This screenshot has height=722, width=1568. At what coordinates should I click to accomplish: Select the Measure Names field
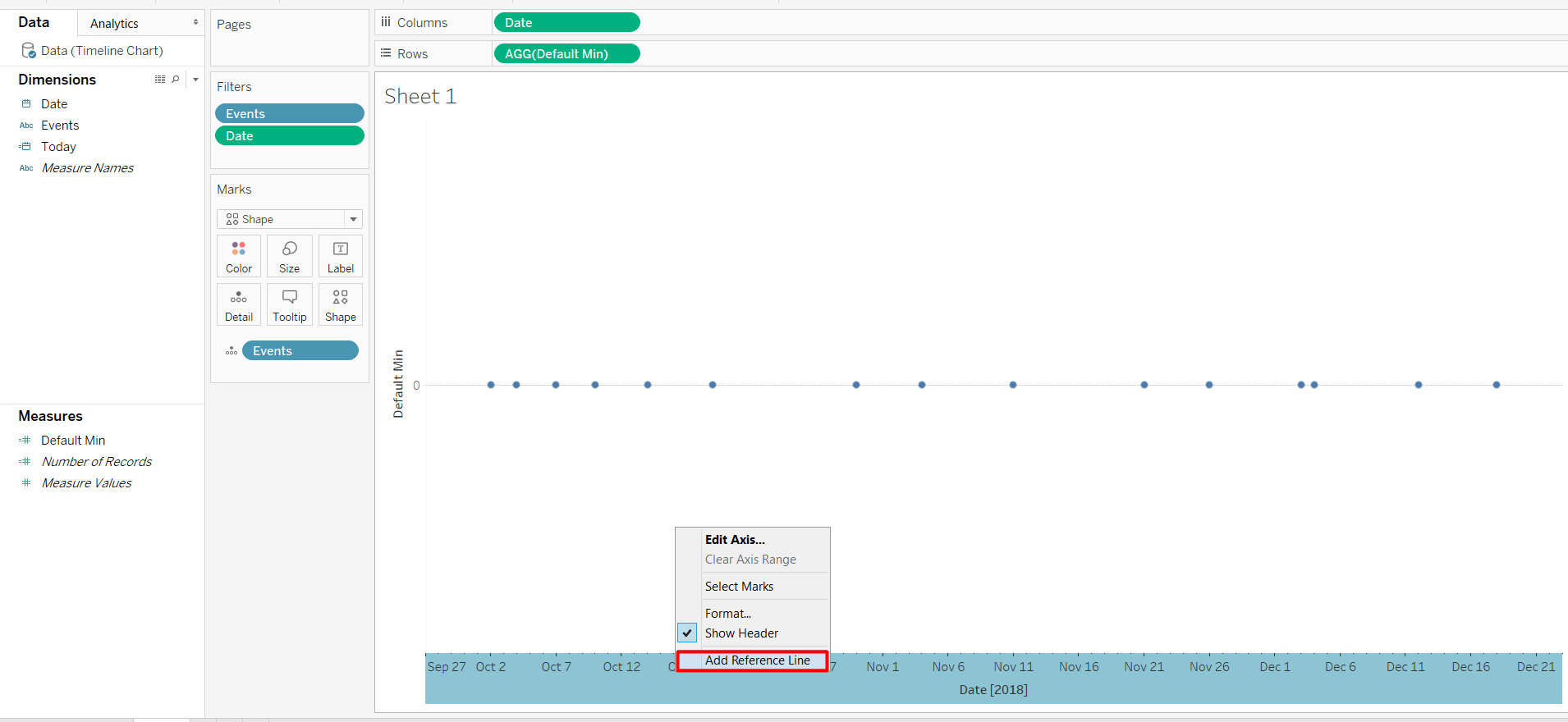click(88, 168)
